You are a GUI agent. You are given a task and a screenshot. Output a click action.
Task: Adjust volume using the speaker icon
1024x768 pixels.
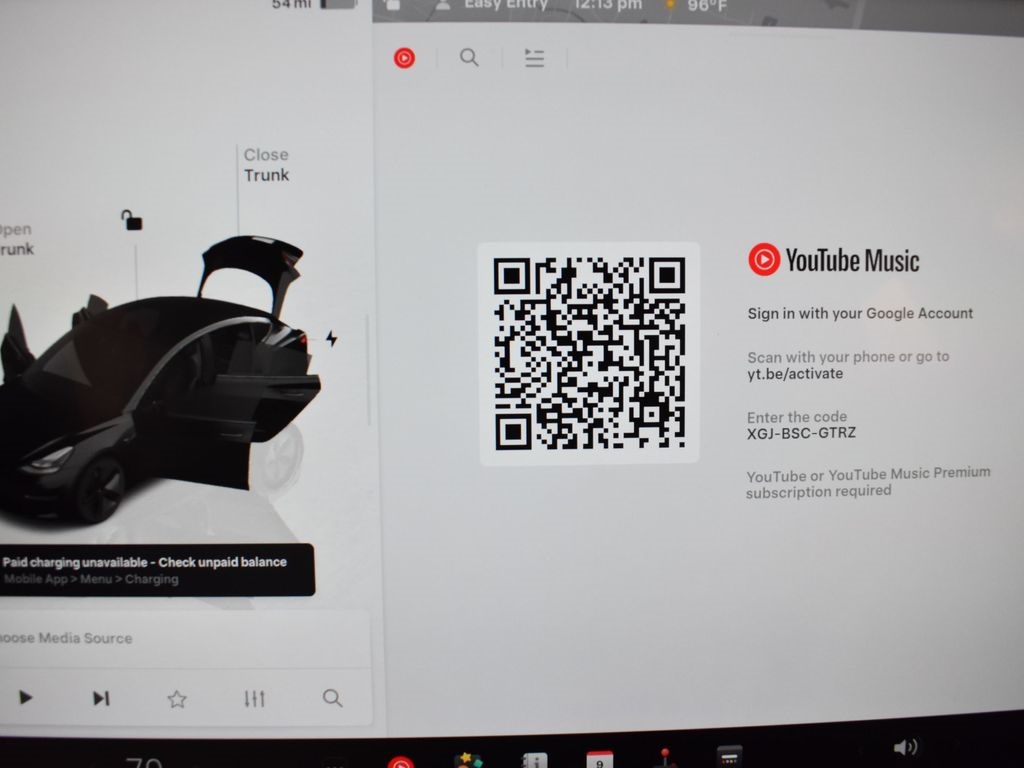pos(905,747)
